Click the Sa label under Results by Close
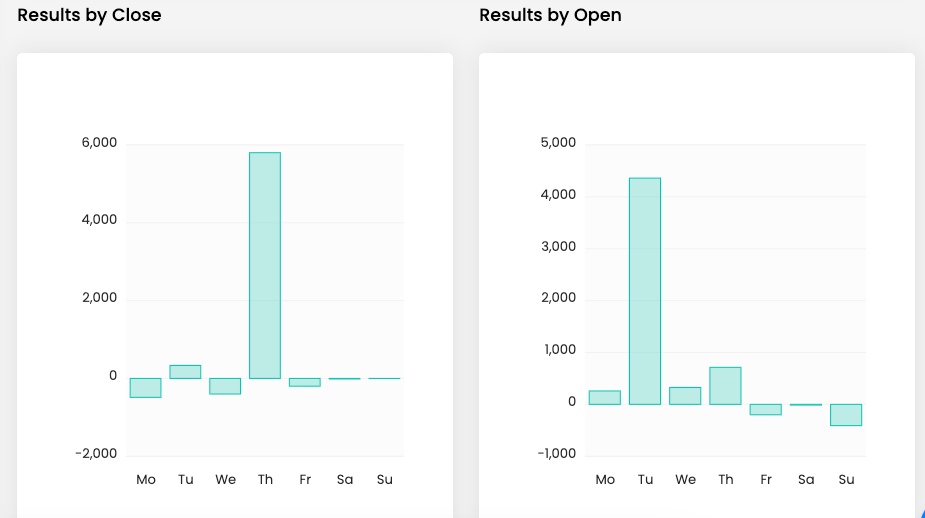 point(345,480)
